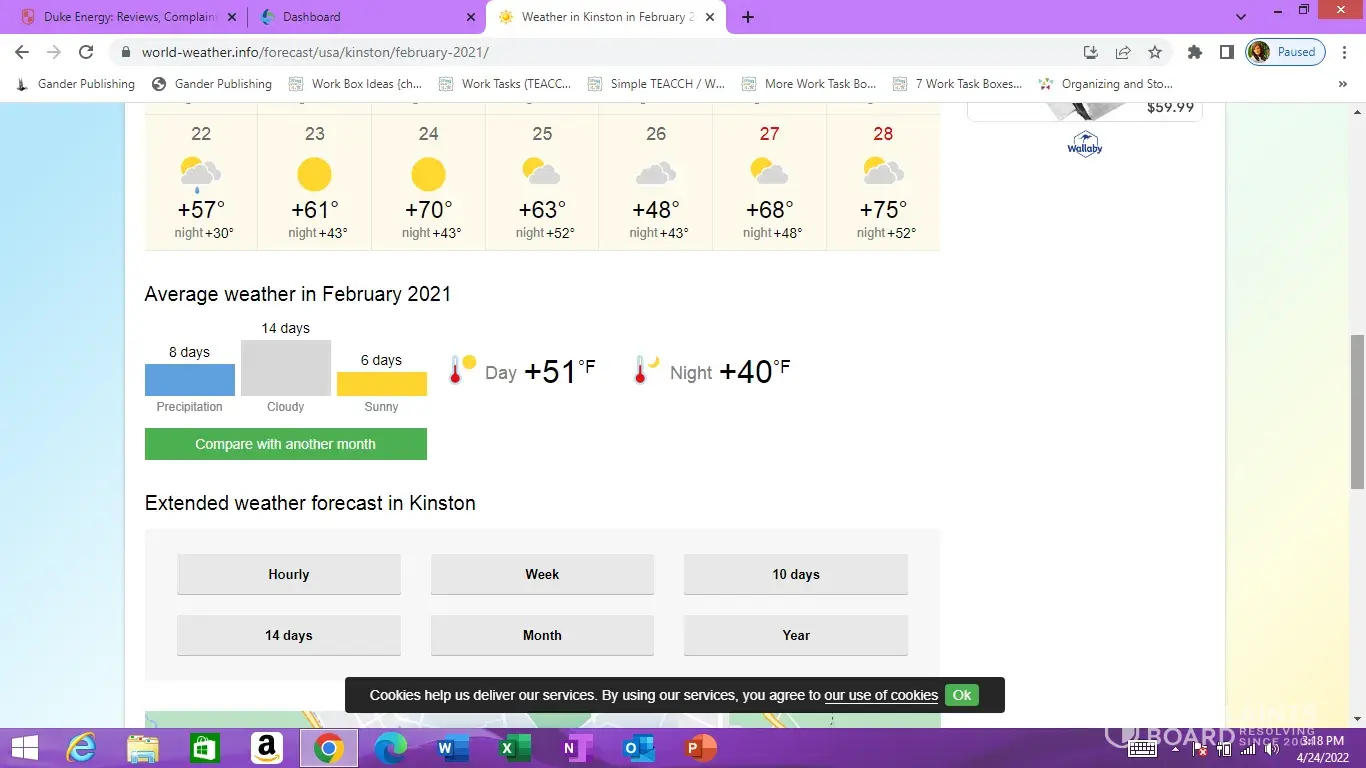Open the Paused profile menu
The height and width of the screenshot is (768, 1366).
point(1285,52)
